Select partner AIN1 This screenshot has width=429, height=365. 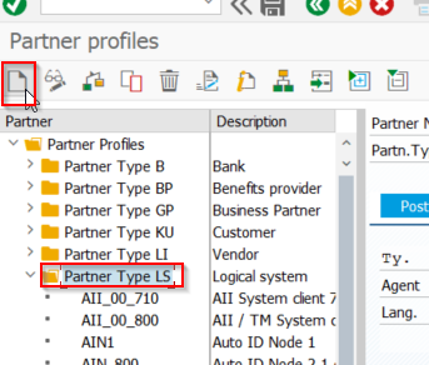(x=98, y=343)
